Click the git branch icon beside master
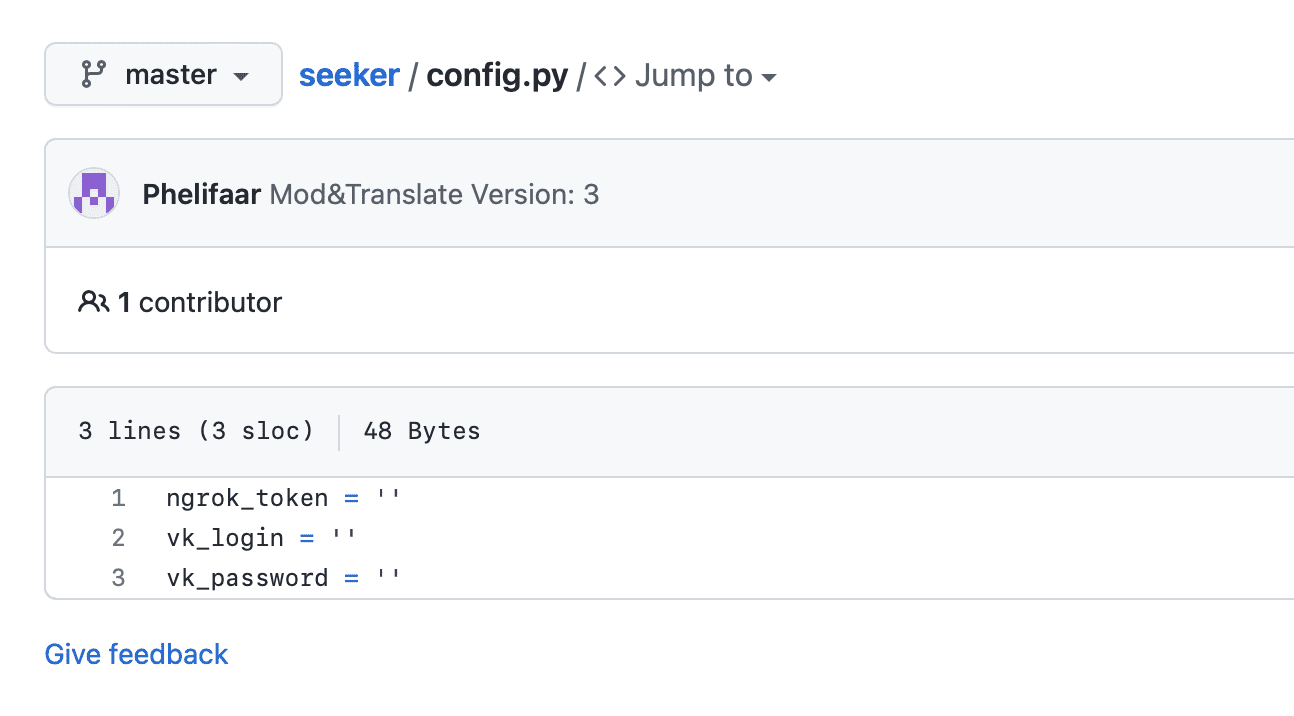The width and height of the screenshot is (1294, 716). tap(93, 74)
